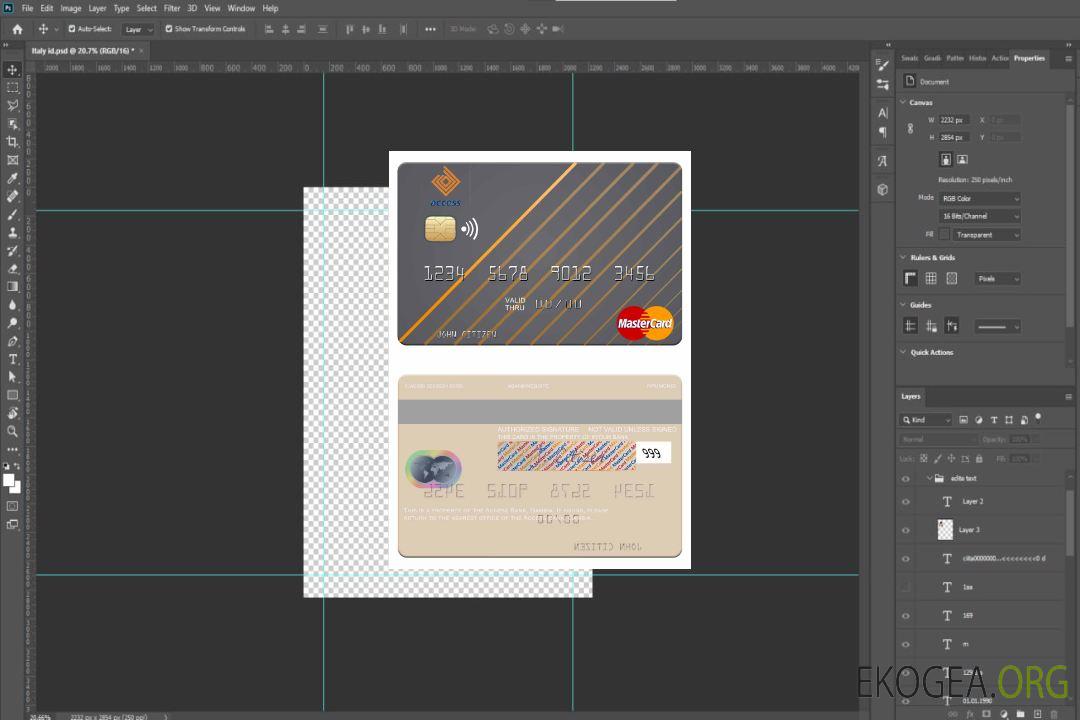Open the Transparent fill dropdown

[986, 235]
